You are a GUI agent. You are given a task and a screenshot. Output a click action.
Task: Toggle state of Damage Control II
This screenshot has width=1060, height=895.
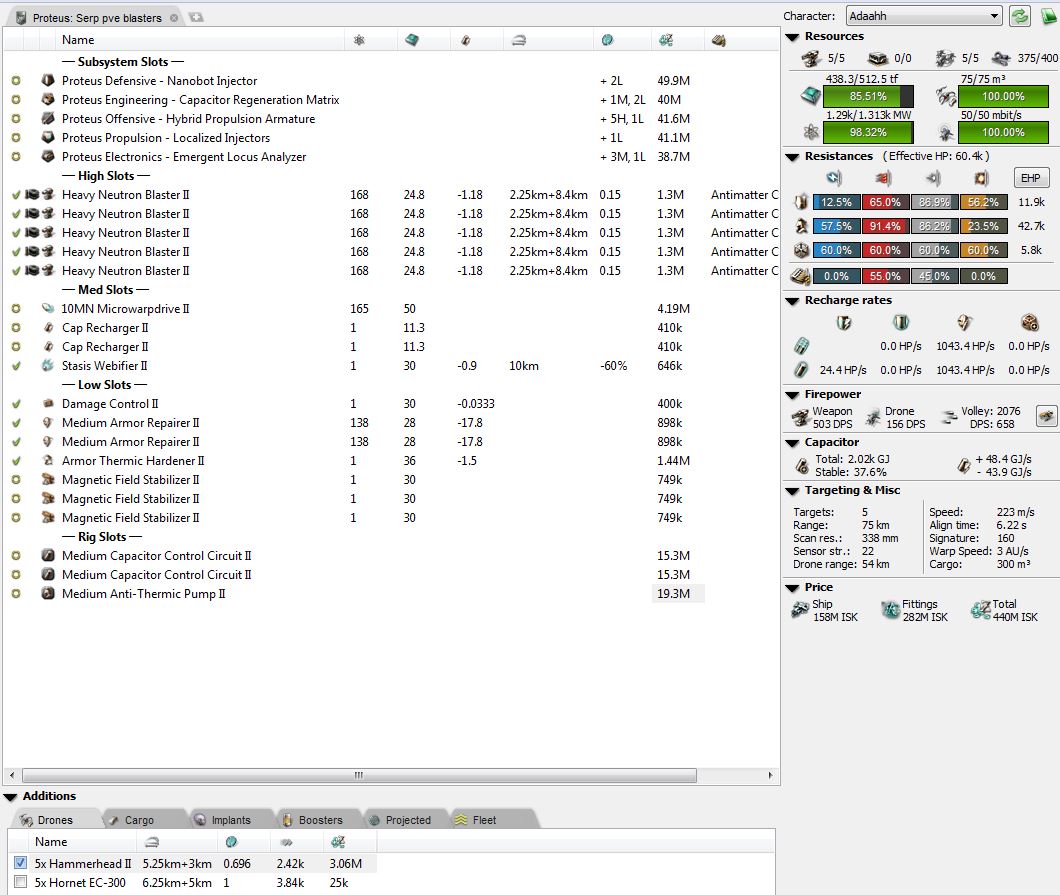pyautogui.click(x=16, y=404)
